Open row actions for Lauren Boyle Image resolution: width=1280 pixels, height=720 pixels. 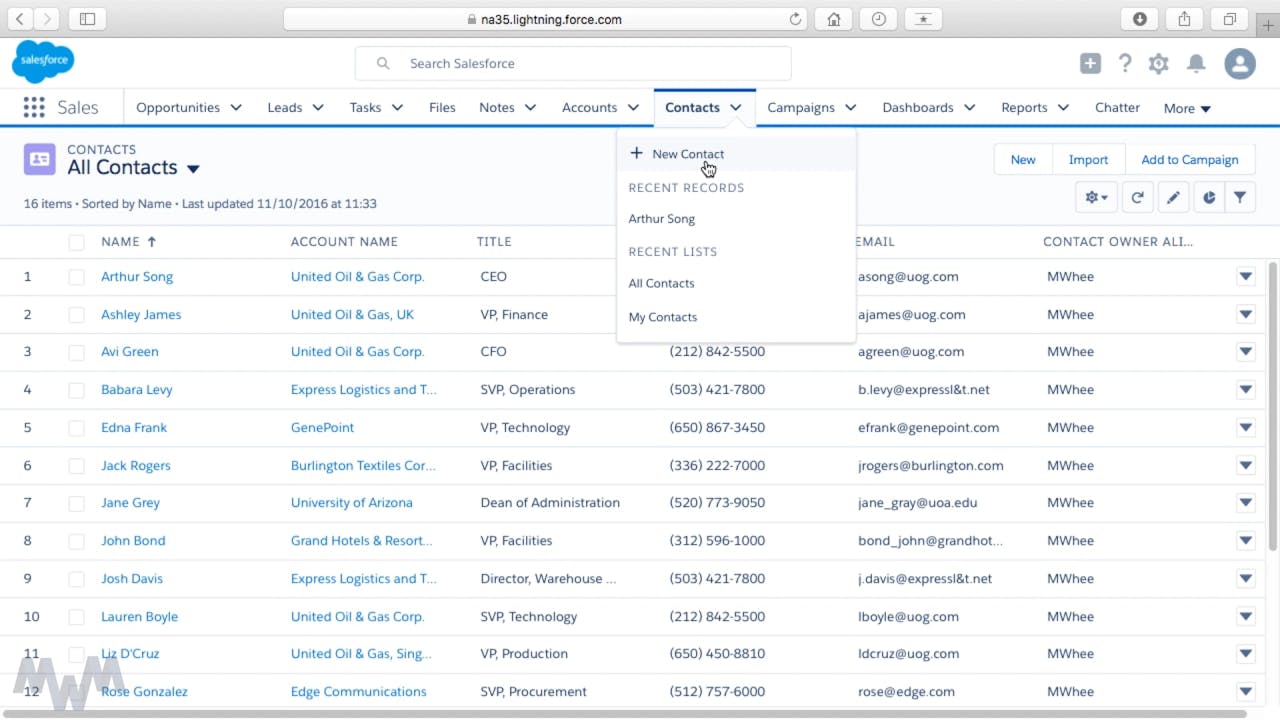(x=1246, y=617)
